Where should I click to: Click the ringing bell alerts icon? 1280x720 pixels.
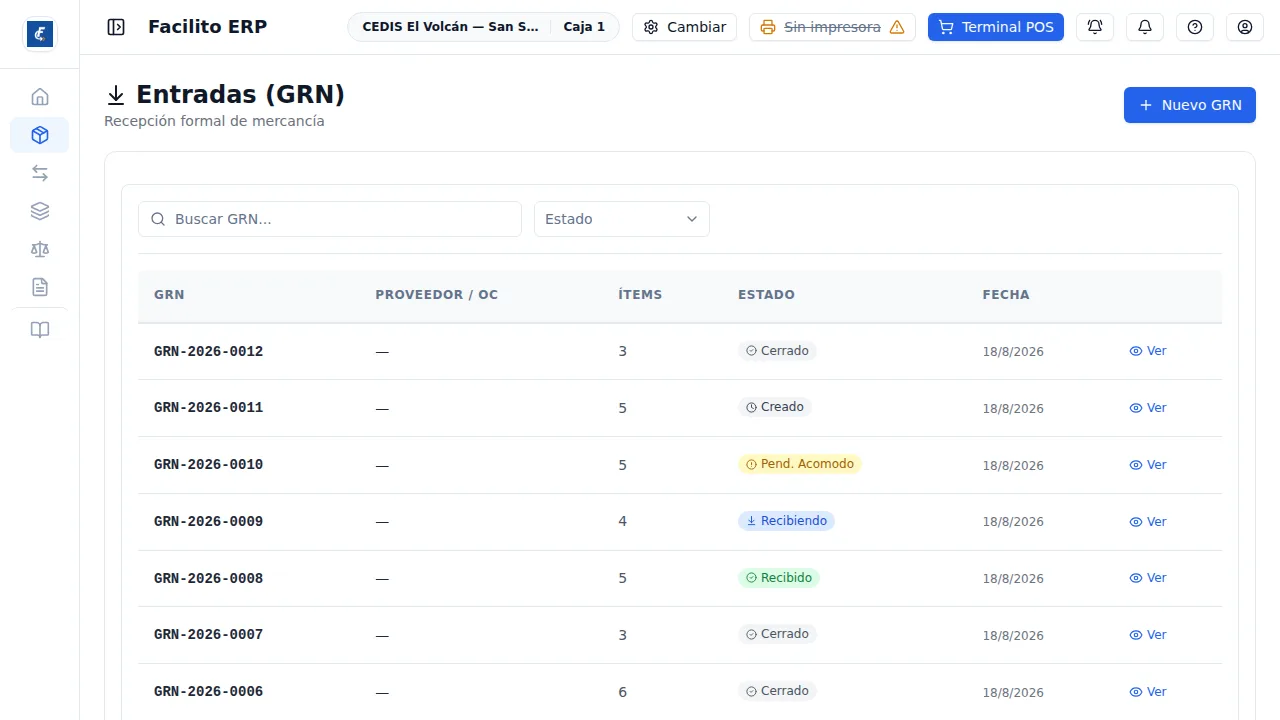pos(1095,27)
